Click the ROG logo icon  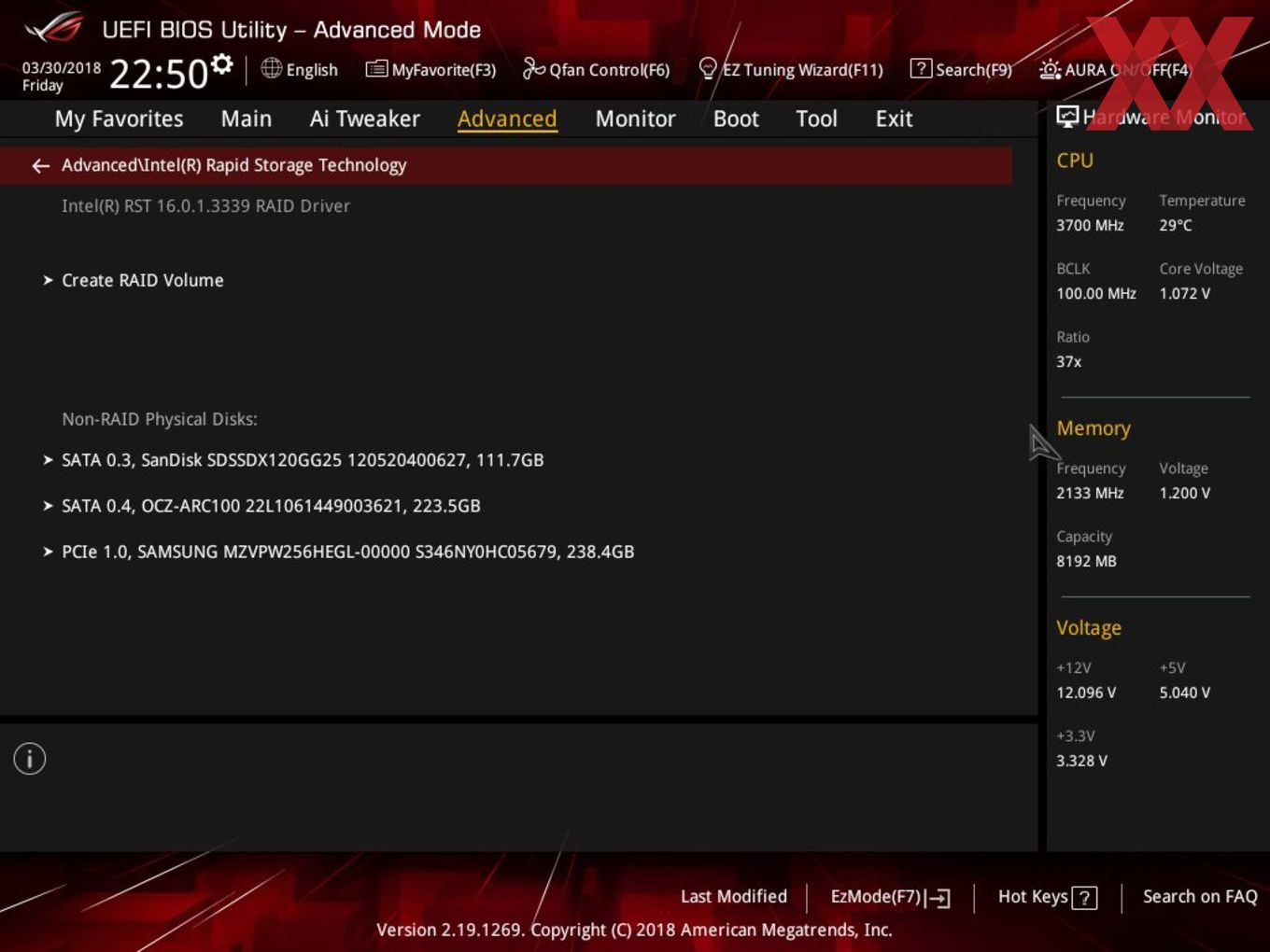53,28
